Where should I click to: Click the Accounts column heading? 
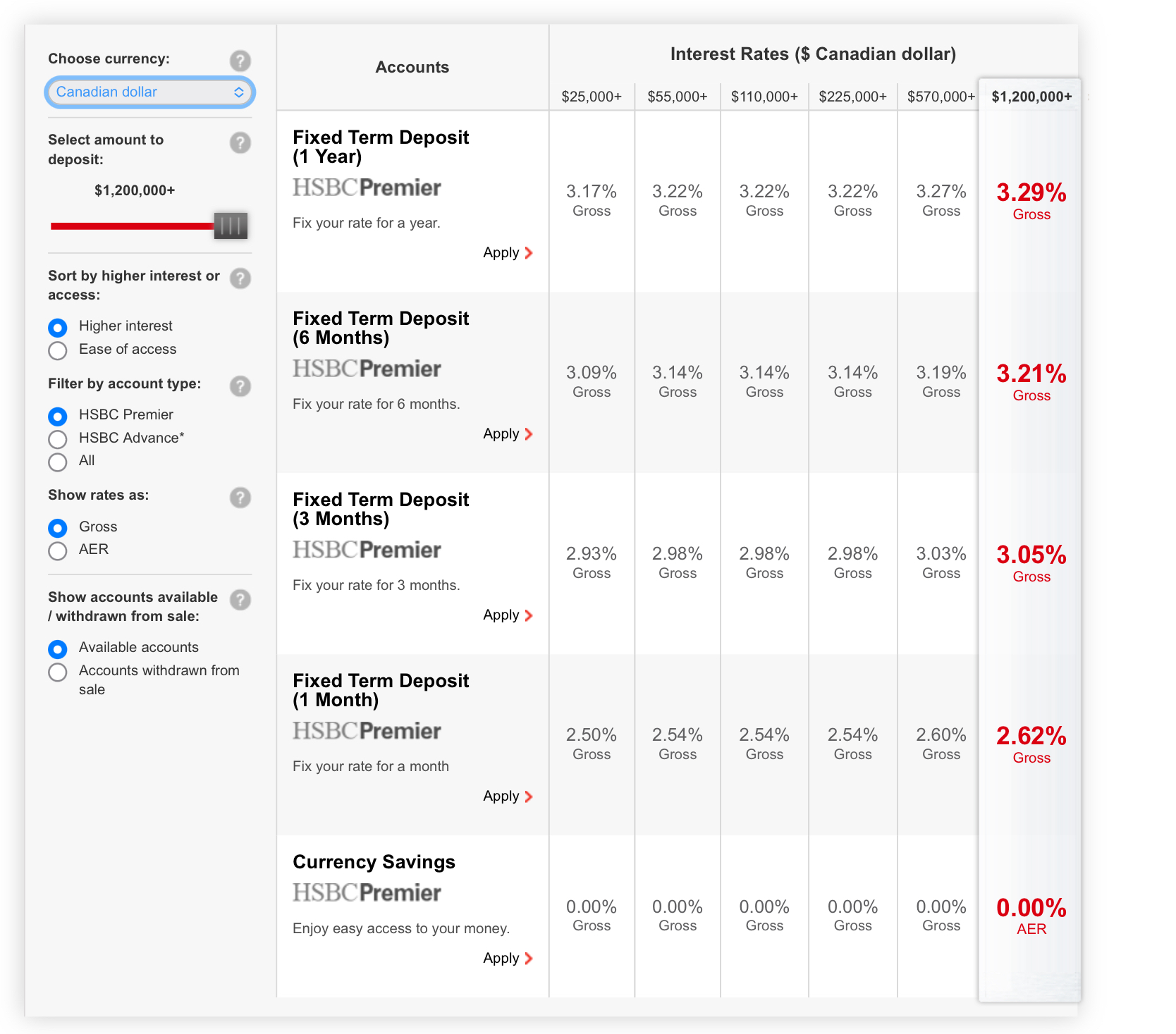tap(412, 67)
